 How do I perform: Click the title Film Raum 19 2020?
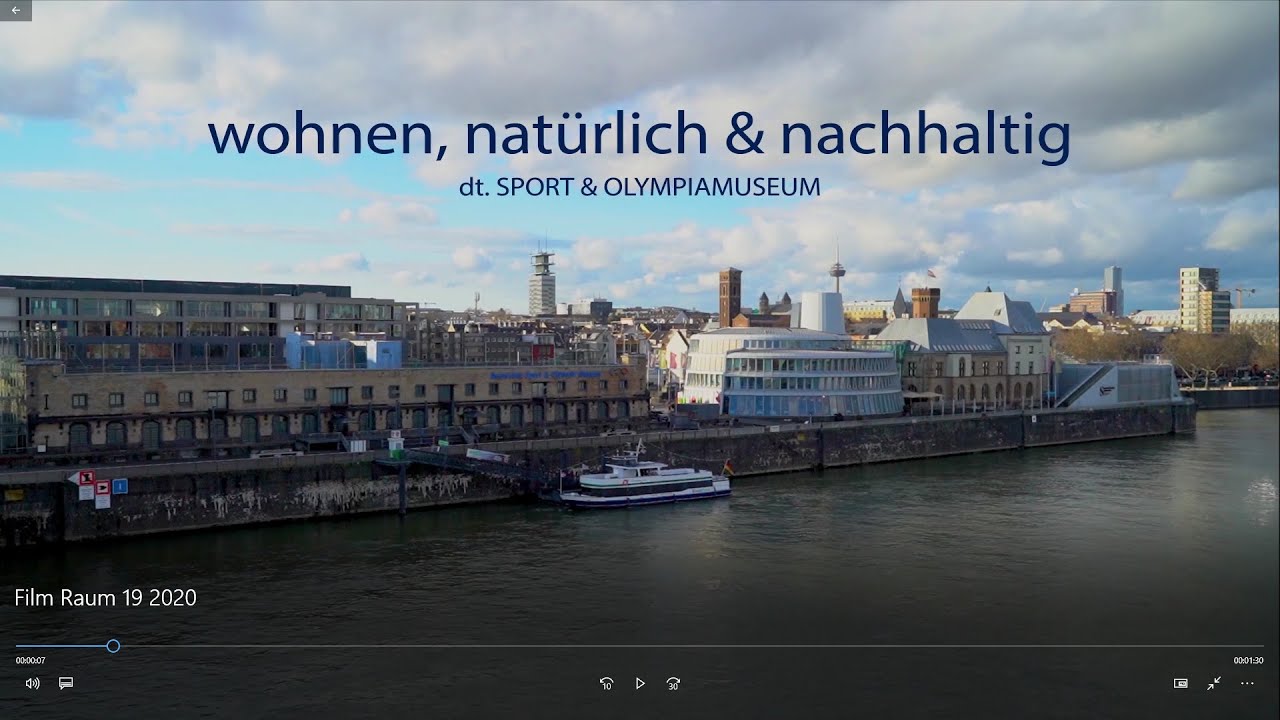(x=105, y=598)
